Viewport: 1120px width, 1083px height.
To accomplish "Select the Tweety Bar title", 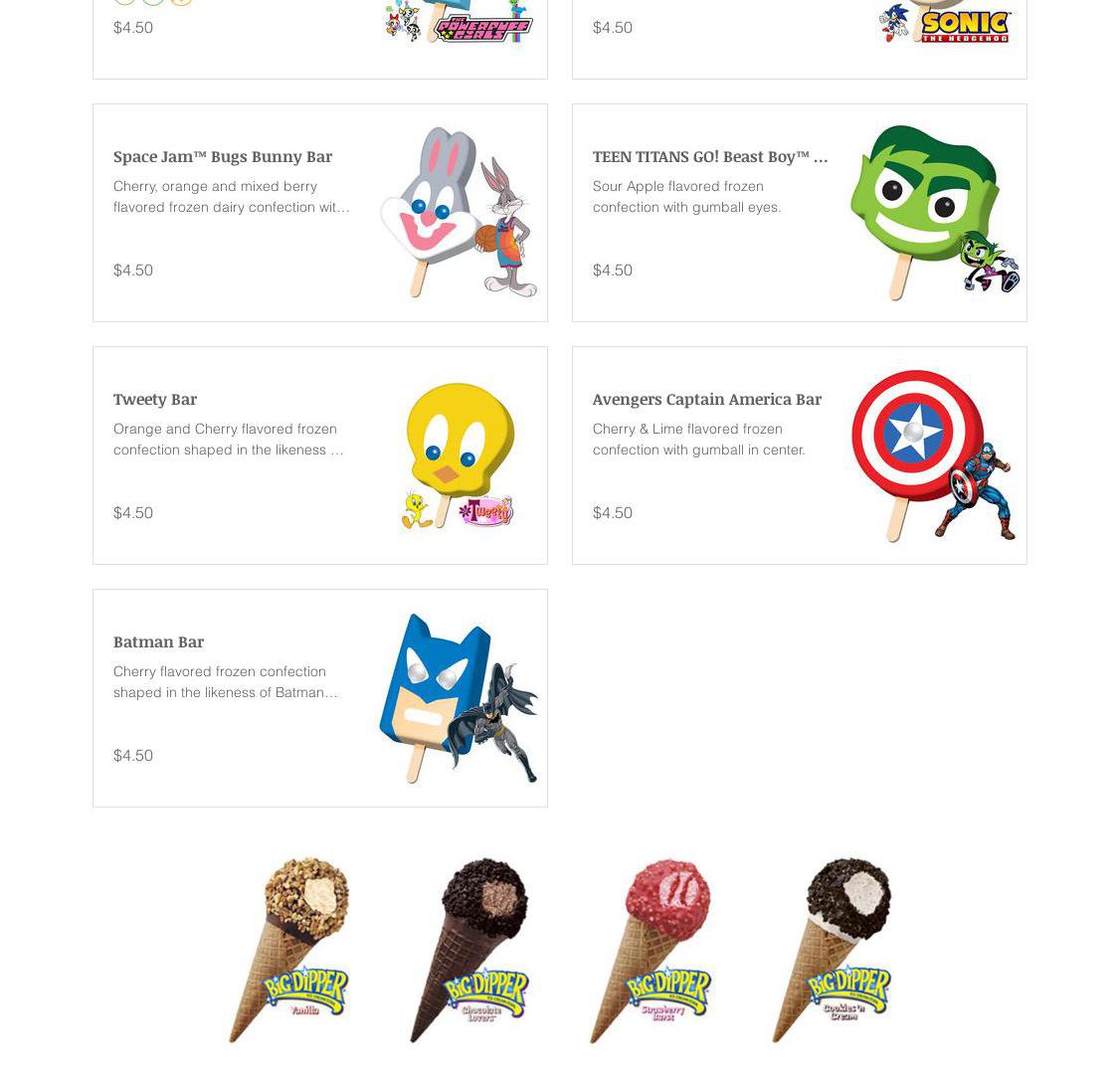I will [155, 400].
